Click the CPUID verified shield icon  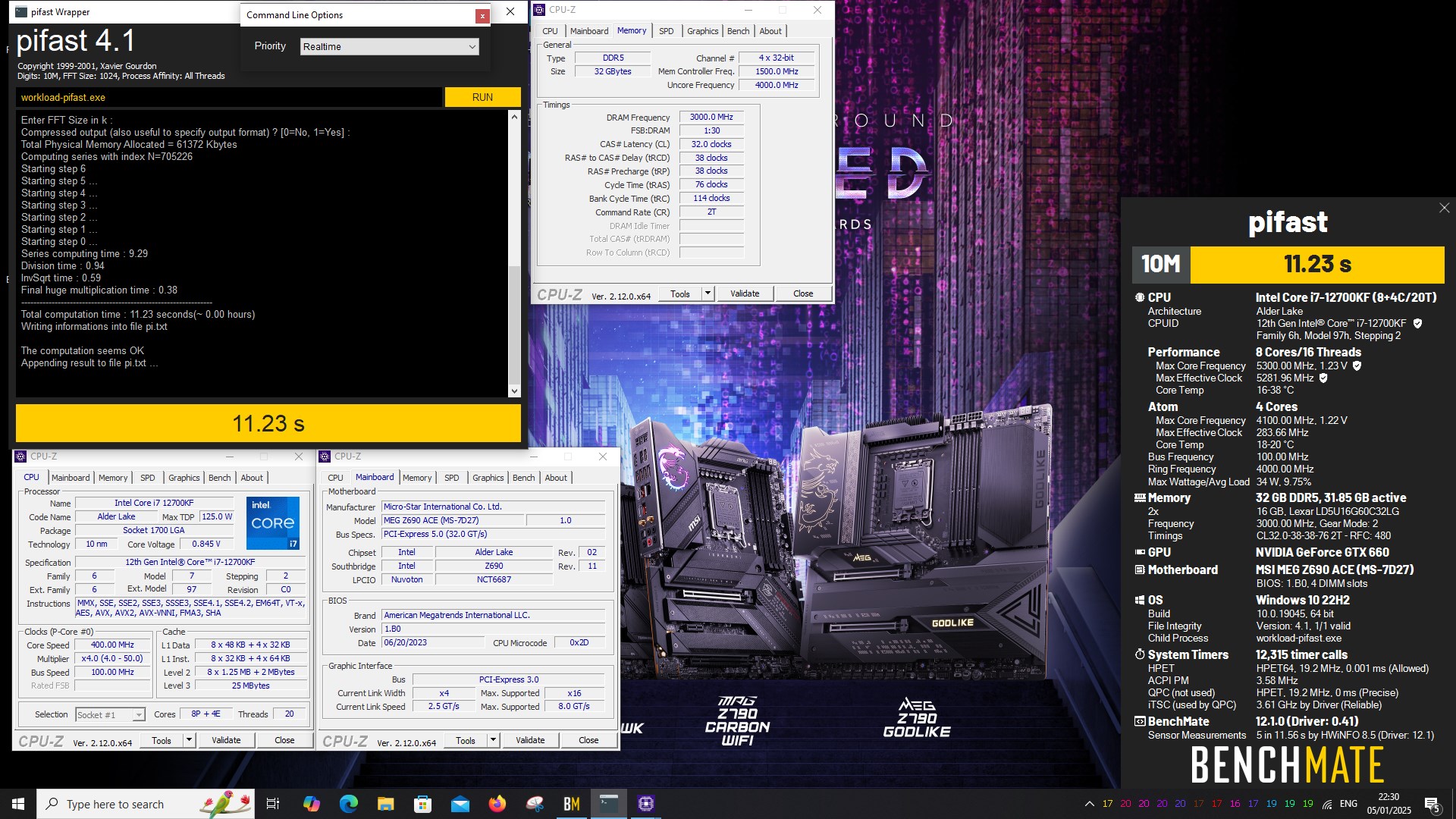[x=1417, y=324]
